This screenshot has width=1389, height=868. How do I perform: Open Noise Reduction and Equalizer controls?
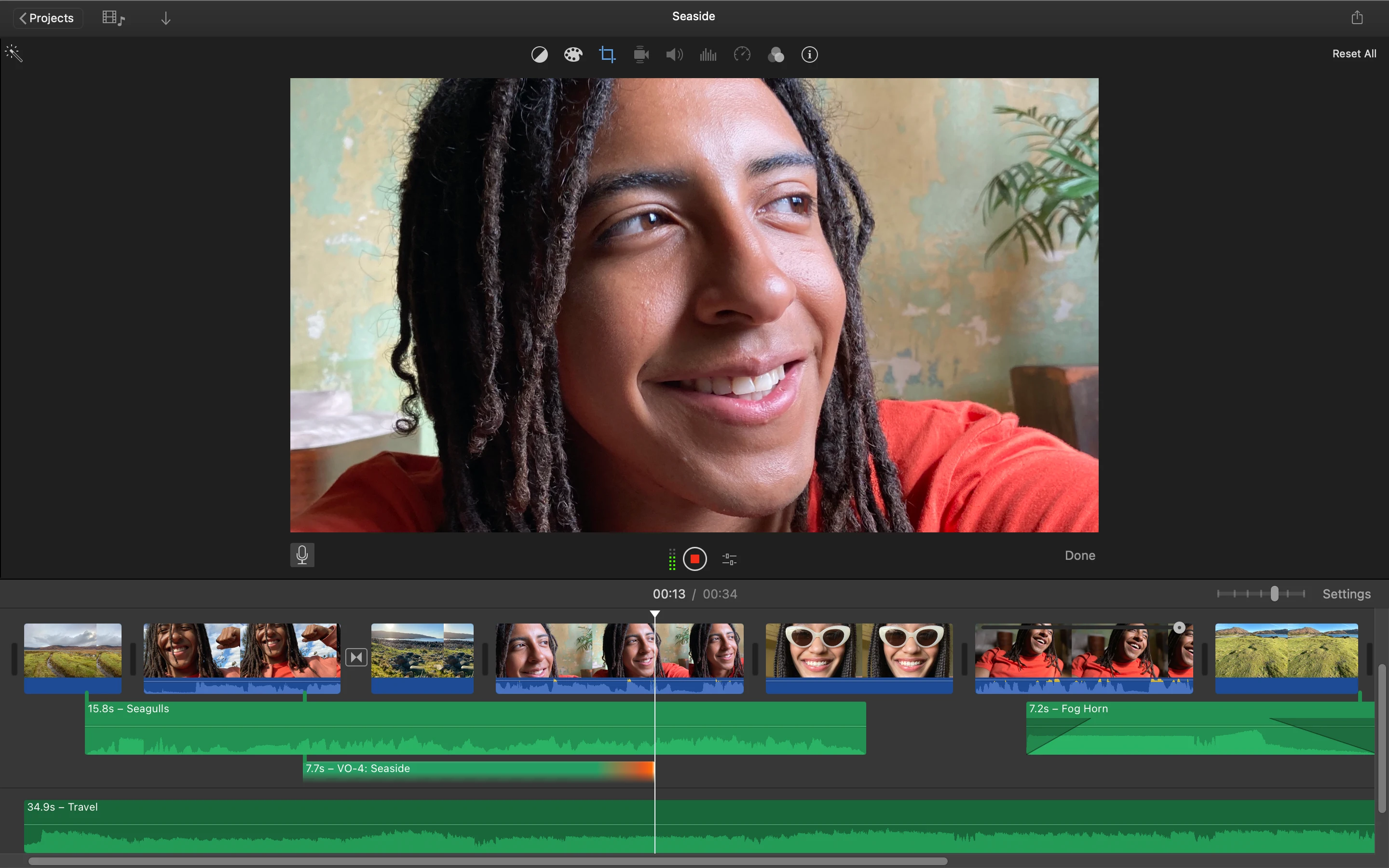click(x=707, y=54)
